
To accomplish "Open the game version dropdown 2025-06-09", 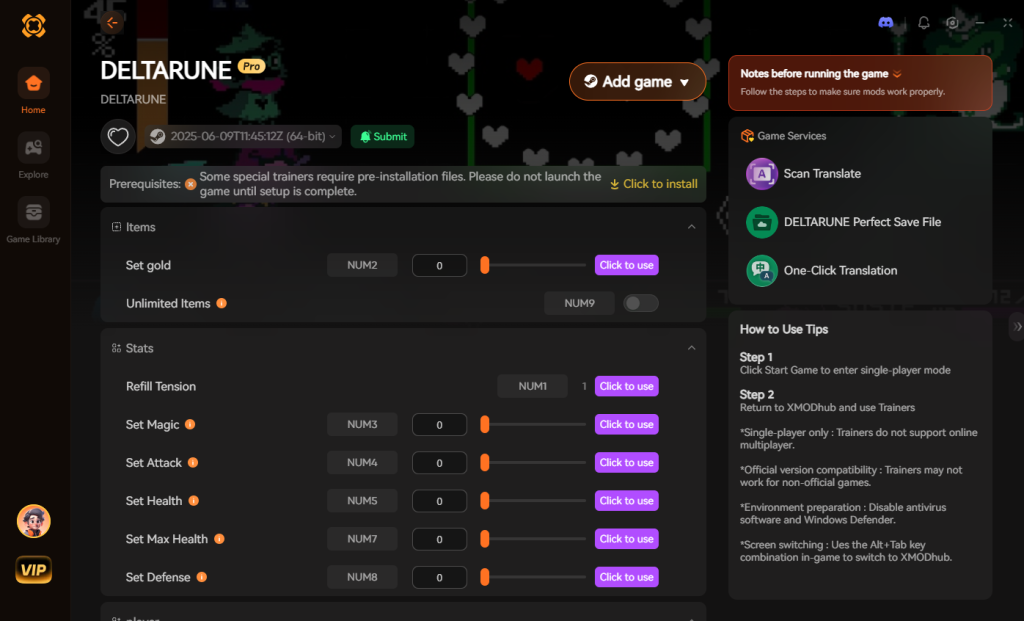I will (243, 136).
